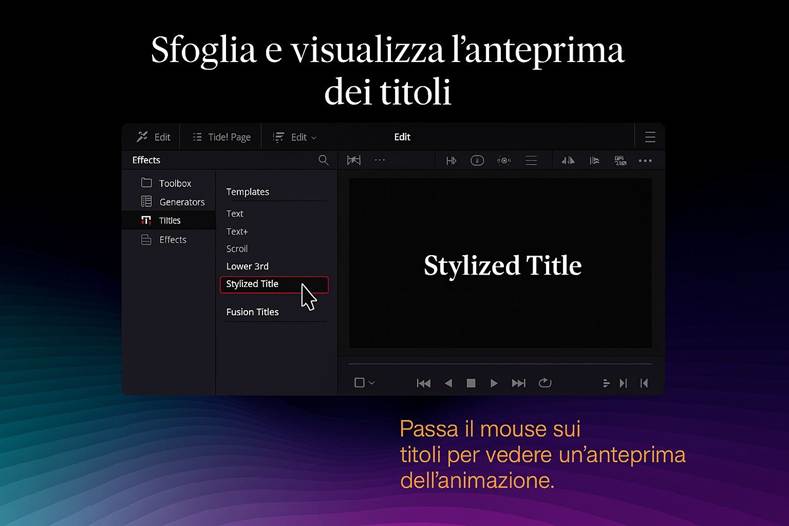Choose the Text+ title template
Viewport: 789px width, 526px height.
click(x=237, y=232)
